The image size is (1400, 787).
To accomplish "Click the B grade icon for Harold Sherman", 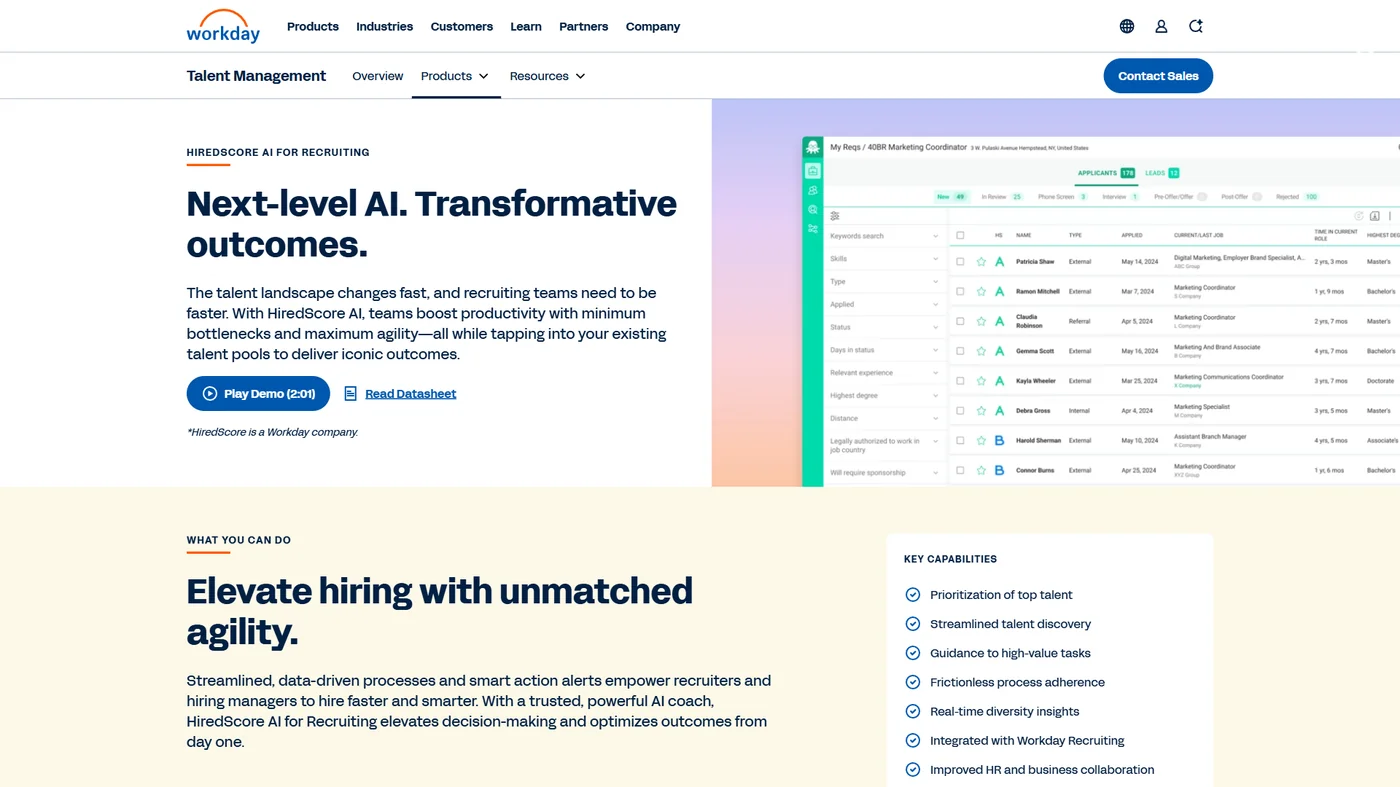I will click(x=999, y=440).
